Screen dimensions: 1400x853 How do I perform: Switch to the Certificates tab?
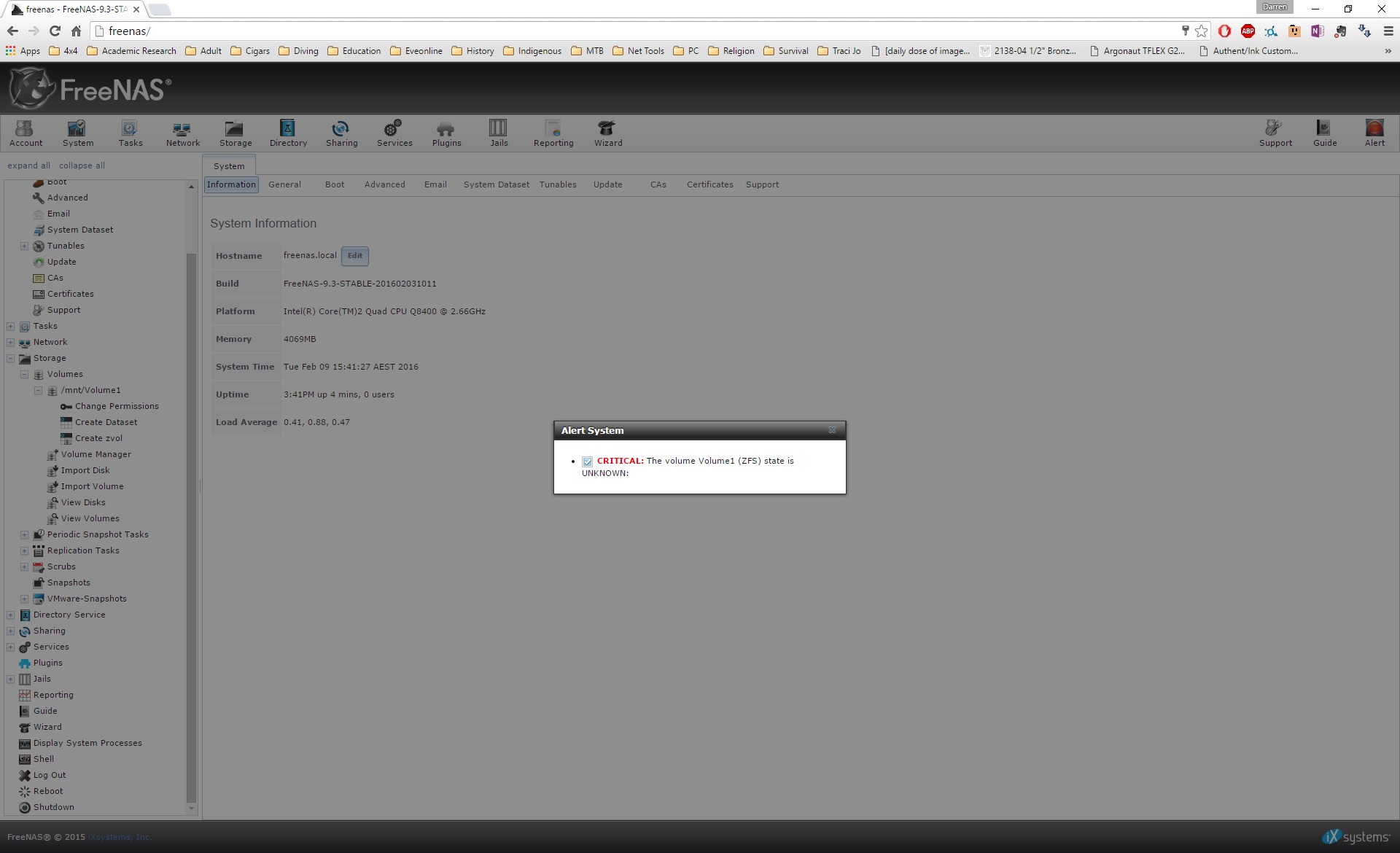[709, 184]
